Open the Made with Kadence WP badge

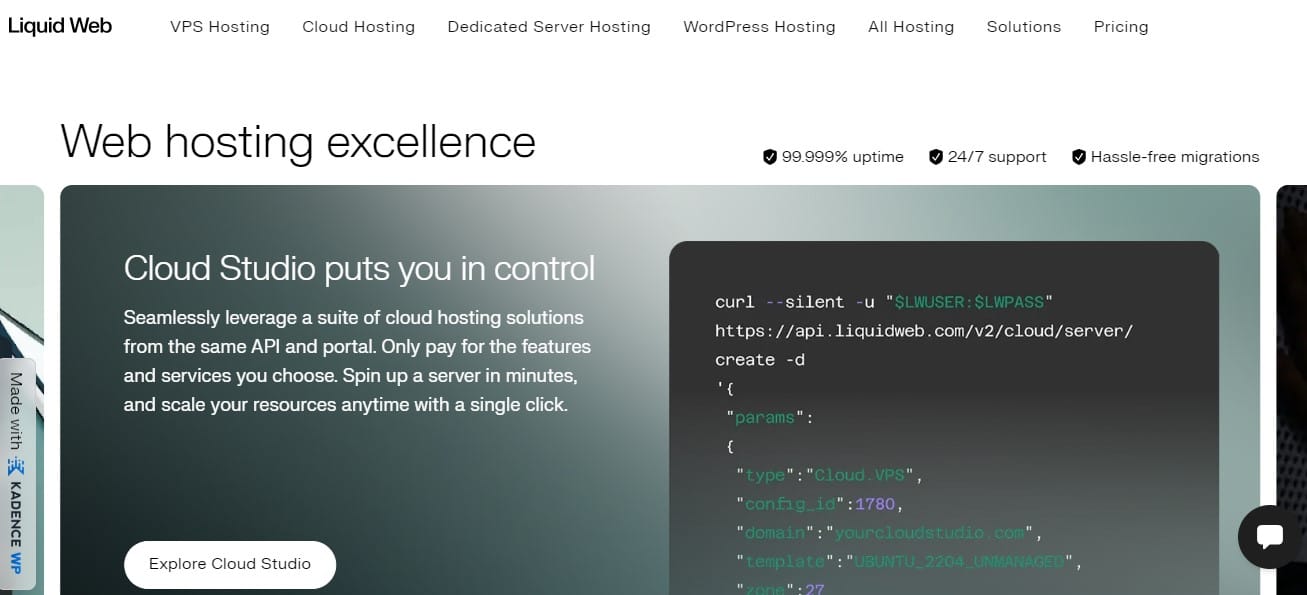click(17, 474)
